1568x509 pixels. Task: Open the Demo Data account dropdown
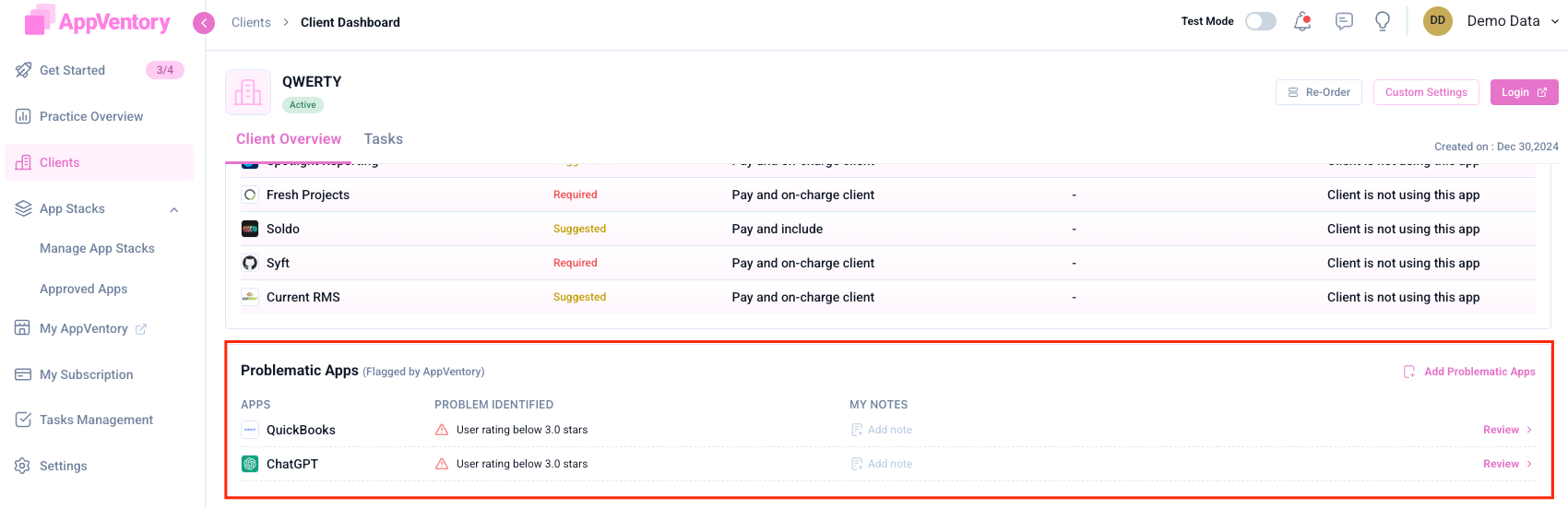click(1513, 21)
